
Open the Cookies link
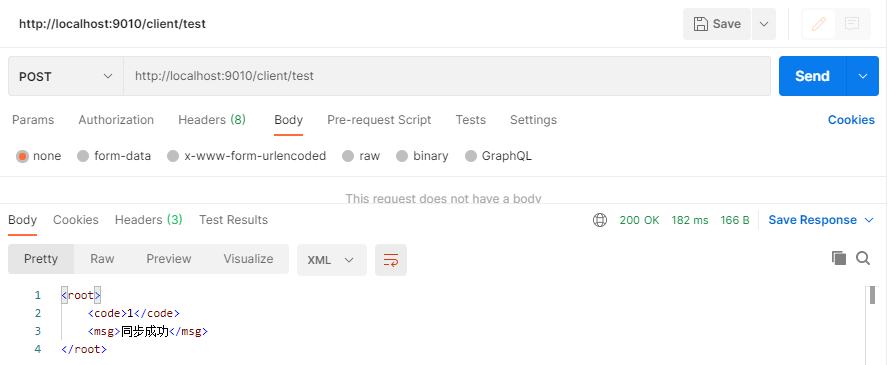click(x=851, y=120)
